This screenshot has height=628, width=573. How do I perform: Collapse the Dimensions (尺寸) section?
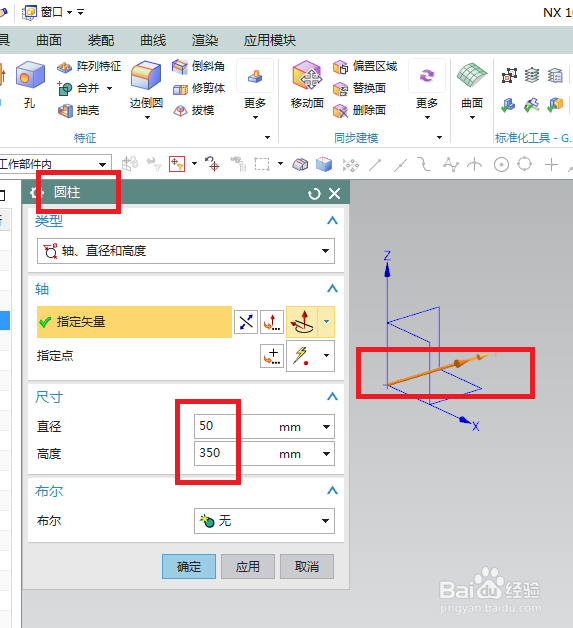332,397
